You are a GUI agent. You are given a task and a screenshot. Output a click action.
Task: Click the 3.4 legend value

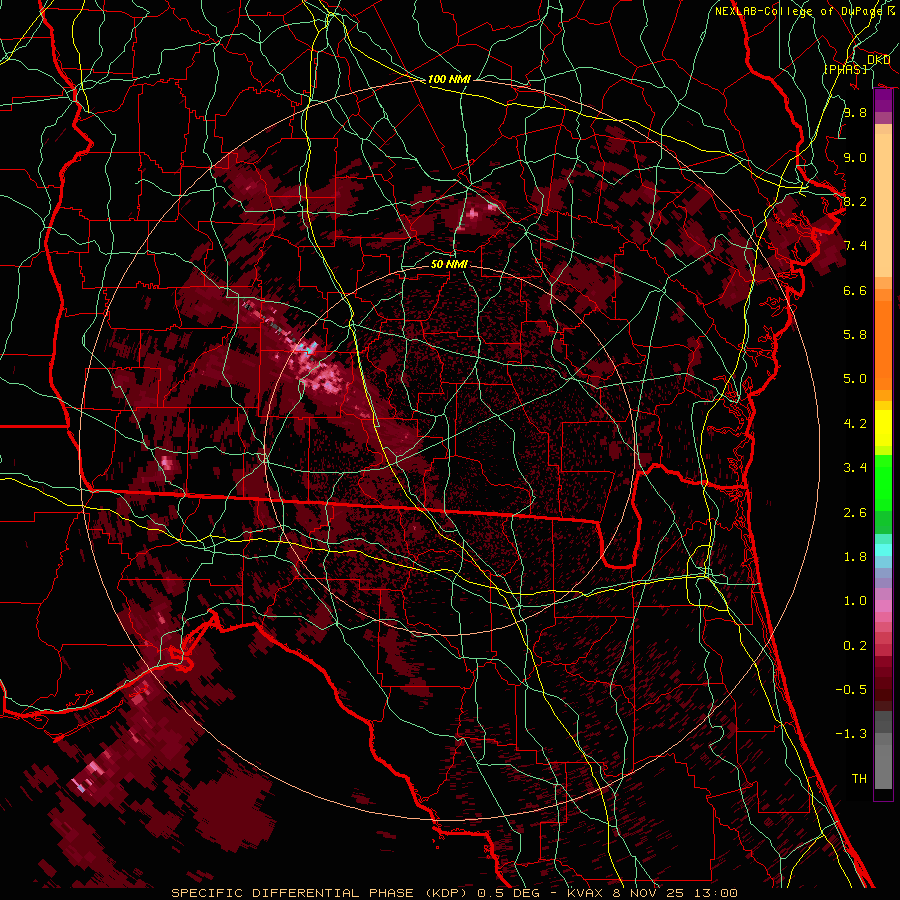click(855, 468)
